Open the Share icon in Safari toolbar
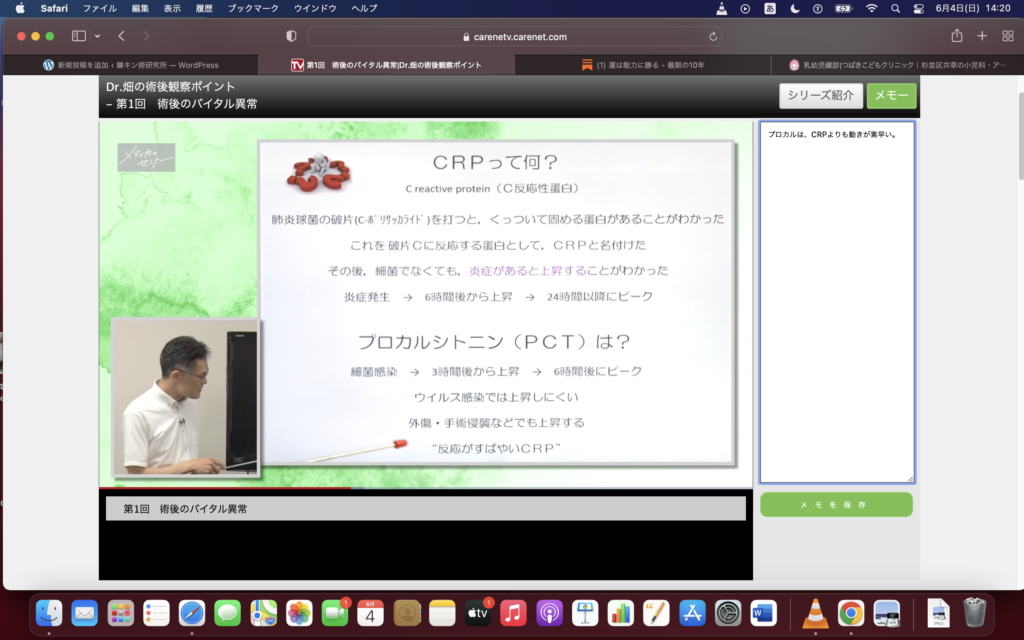1024x640 pixels. (957, 36)
